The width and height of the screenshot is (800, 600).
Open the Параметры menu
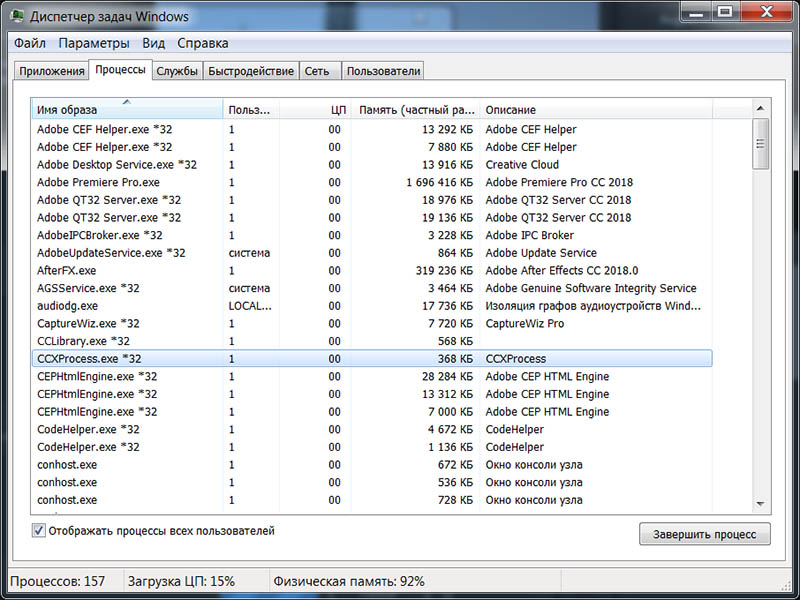(94, 43)
